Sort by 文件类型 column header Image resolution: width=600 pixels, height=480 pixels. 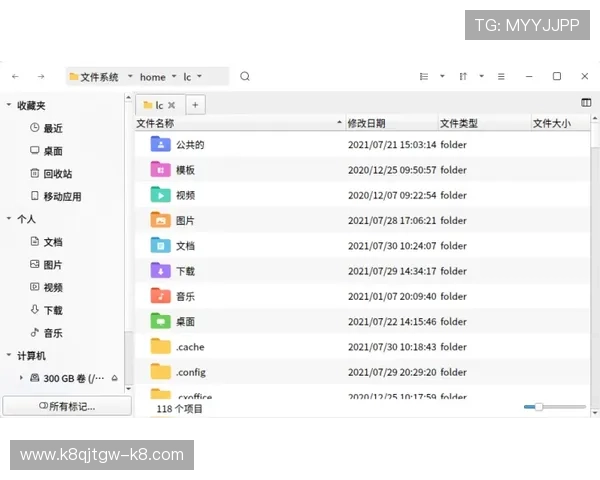pos(484,123)
